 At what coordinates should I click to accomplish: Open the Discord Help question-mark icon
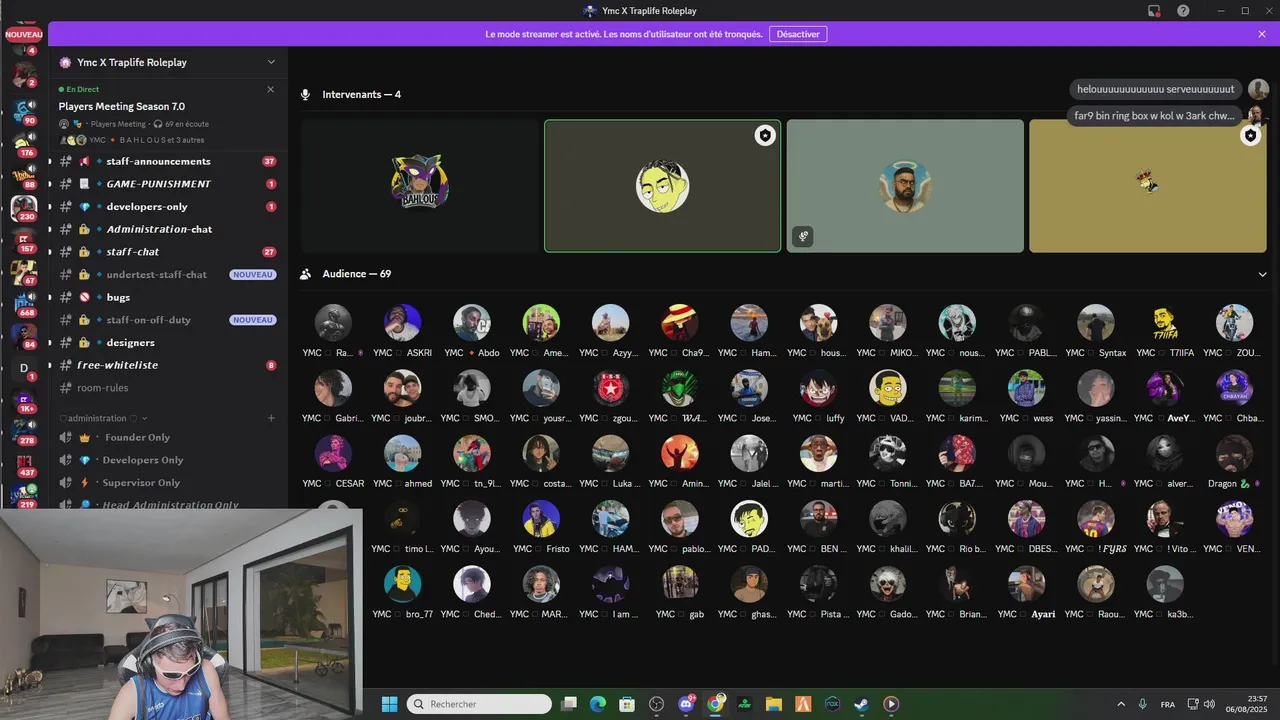point(1184,11)
